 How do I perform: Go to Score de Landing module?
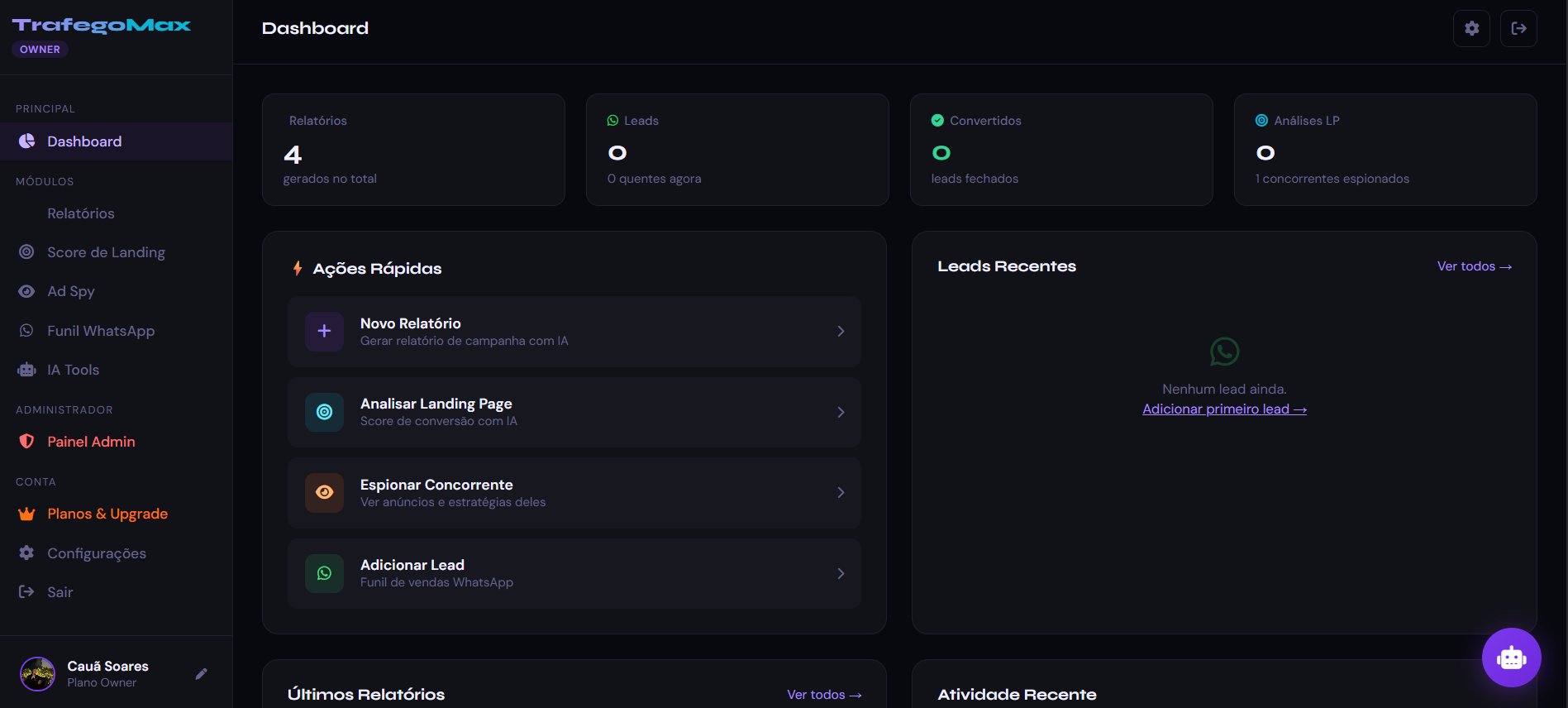pos(116,252)
